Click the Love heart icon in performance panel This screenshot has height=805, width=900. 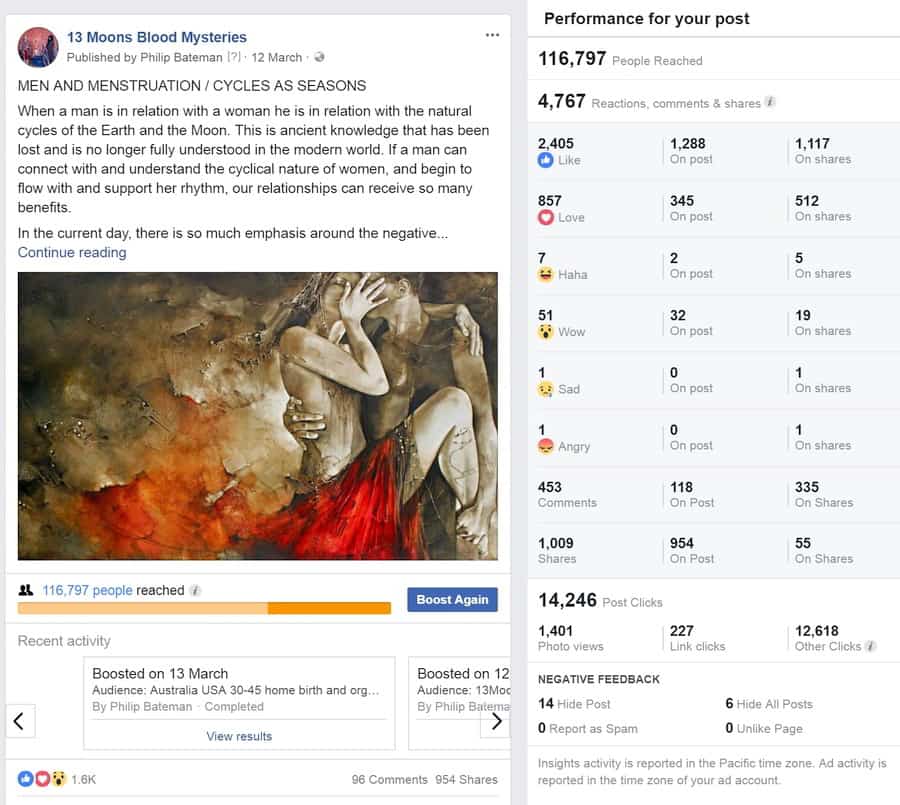tap(545, 217)
